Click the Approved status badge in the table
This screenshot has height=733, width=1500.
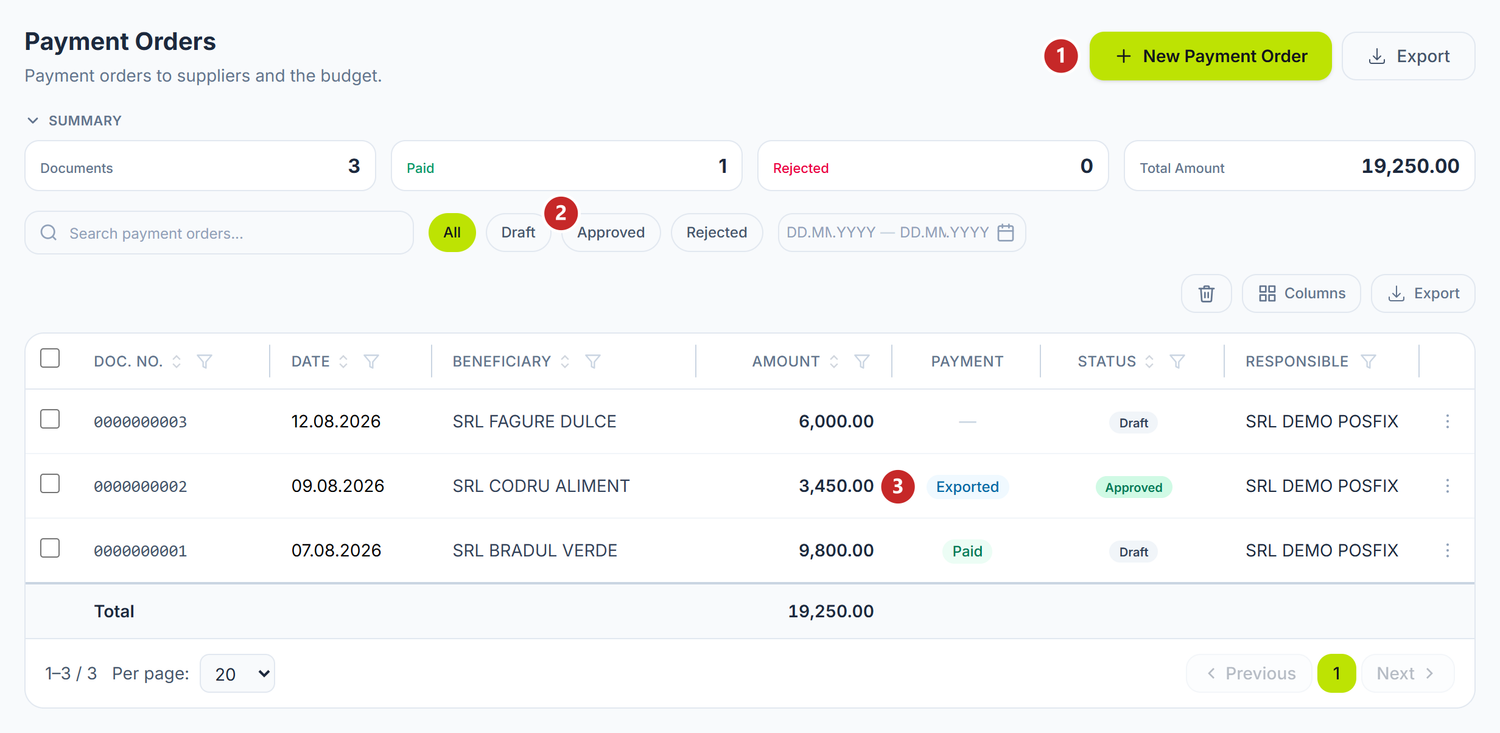click(1134, 487)
